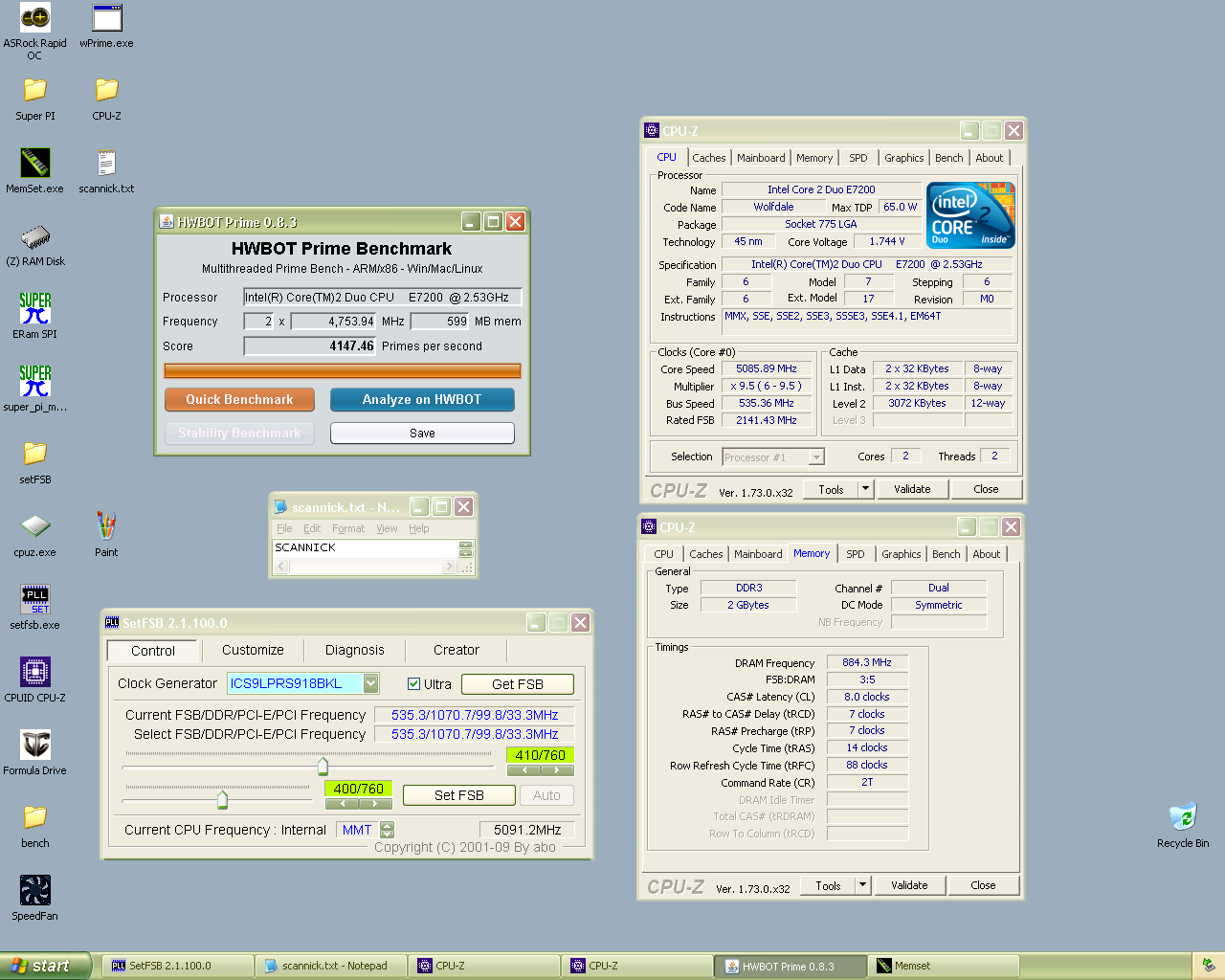Click Notepad vertical scrollbar up arrow
The height and width of the screenshot is (980, 1225).
(466, 546)
